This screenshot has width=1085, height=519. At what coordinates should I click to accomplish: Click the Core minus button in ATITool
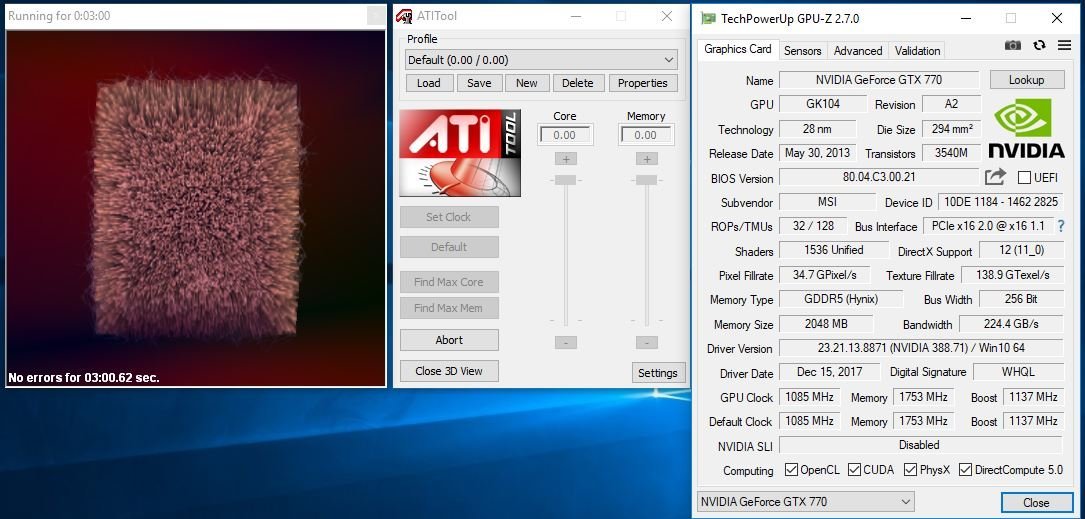point(565,343)
